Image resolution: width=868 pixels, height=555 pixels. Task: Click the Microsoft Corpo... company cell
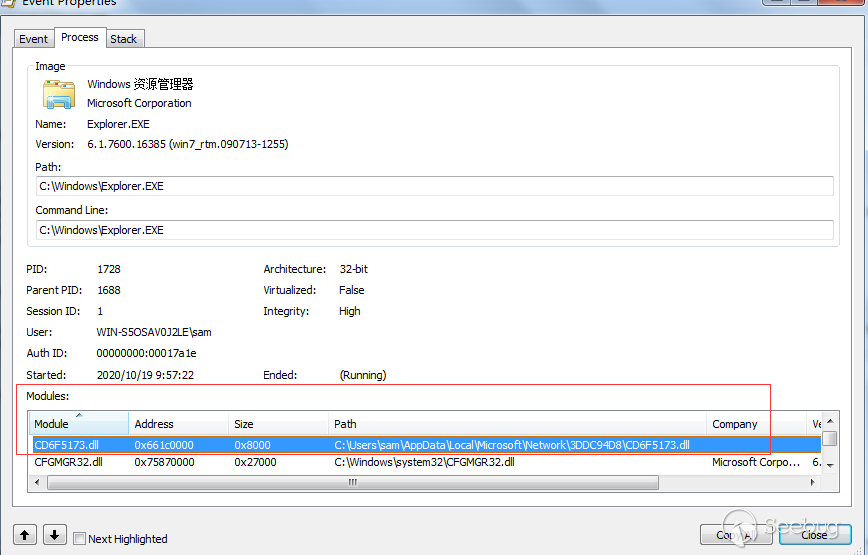(756, 462)
